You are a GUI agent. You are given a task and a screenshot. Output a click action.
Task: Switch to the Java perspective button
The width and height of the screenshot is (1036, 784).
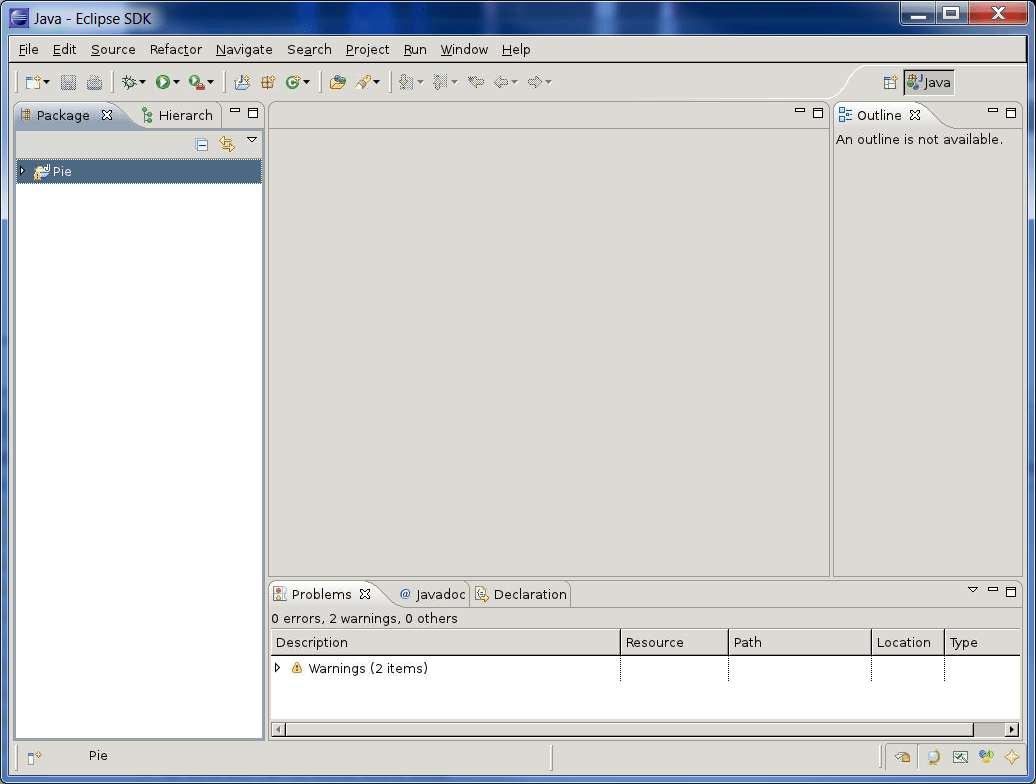928,82
